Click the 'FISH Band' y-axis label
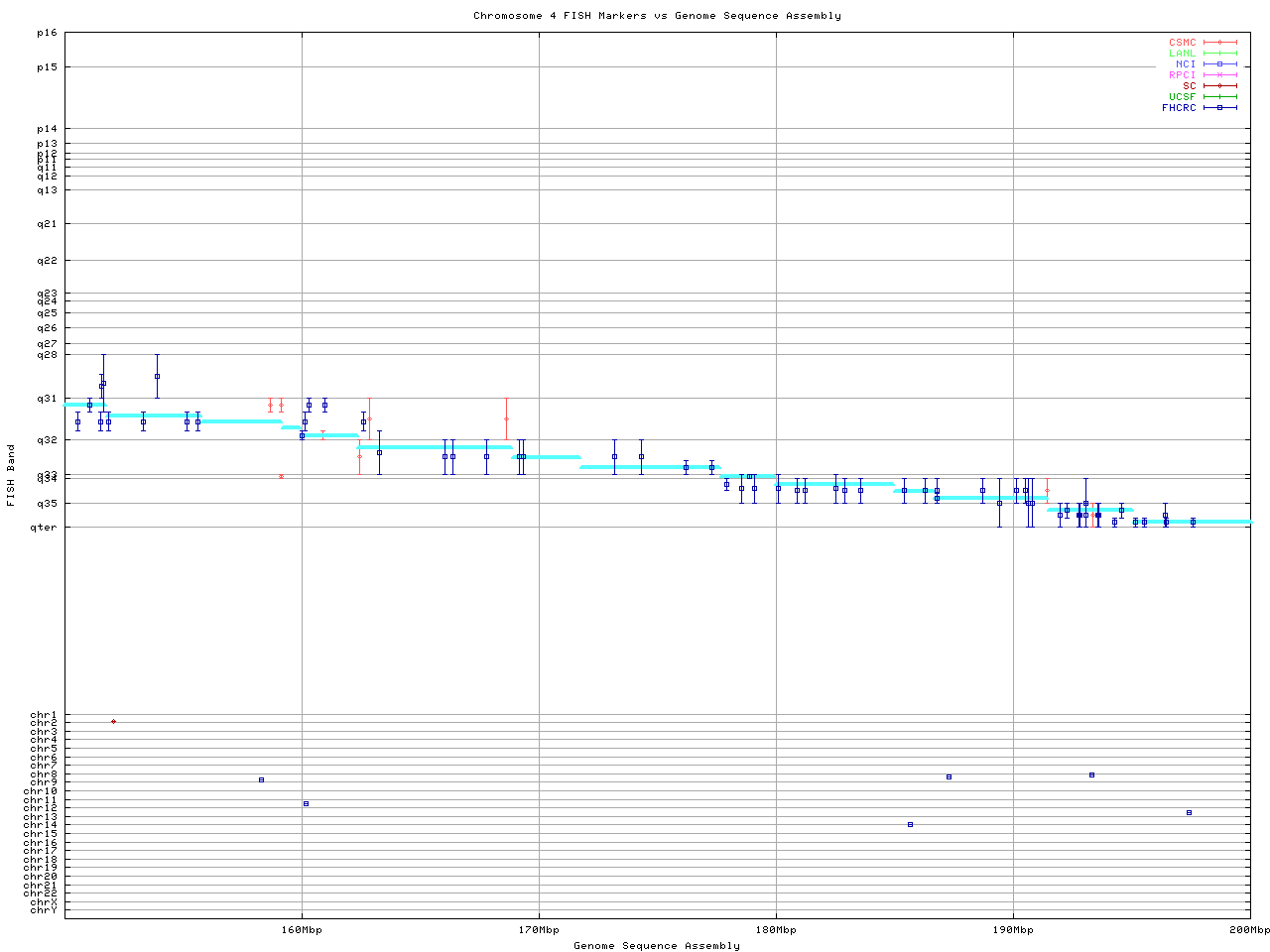This screenshot has width=1270, height=952. point(11,475)
